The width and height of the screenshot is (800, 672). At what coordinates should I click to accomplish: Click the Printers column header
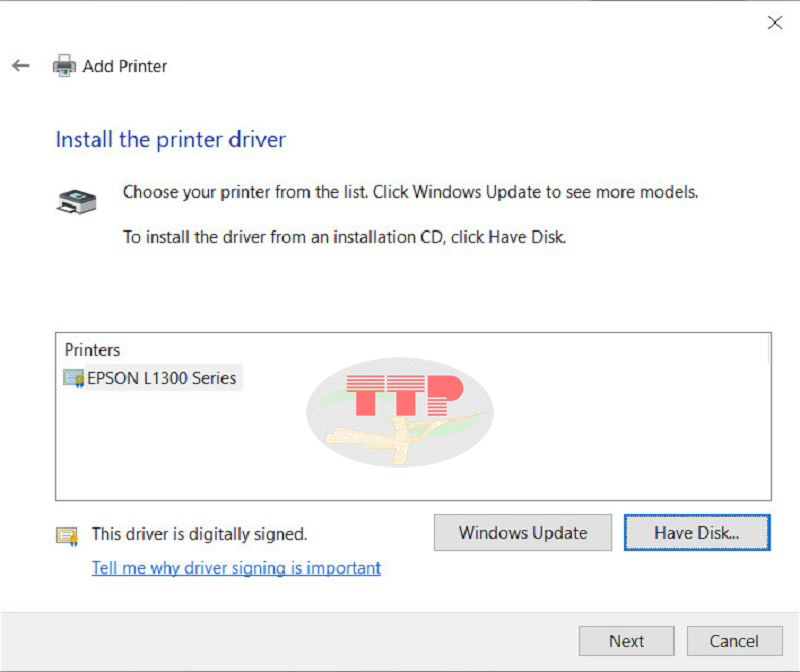pyautogui.click(x=92, y=350)
